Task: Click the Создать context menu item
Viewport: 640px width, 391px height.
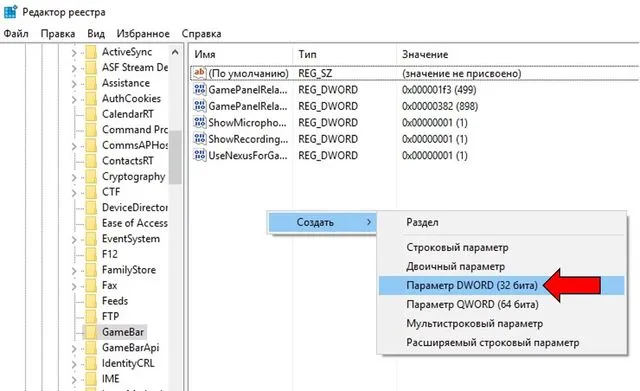Action: click(x=322, y=222)
